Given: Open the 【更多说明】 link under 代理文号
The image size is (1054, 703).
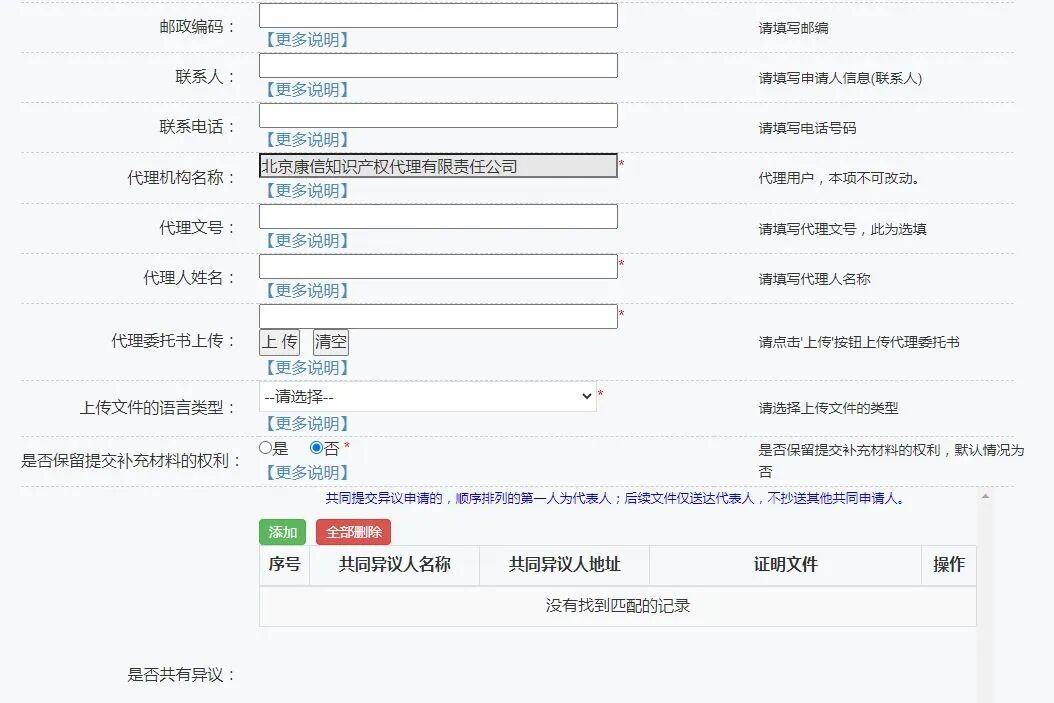Looking at the screenshot, I should click(305, 240).
